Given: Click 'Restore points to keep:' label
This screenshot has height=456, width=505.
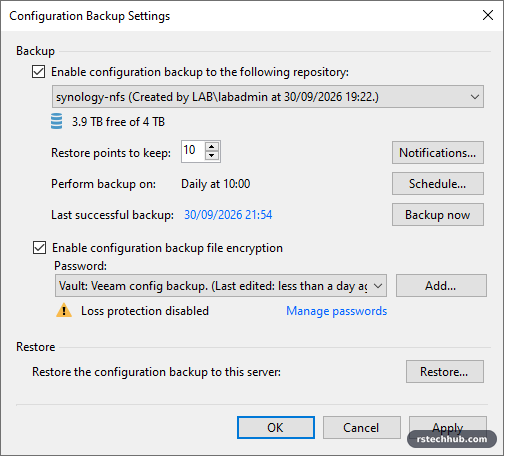Looking at the screenshot, I should coord(111,153).
